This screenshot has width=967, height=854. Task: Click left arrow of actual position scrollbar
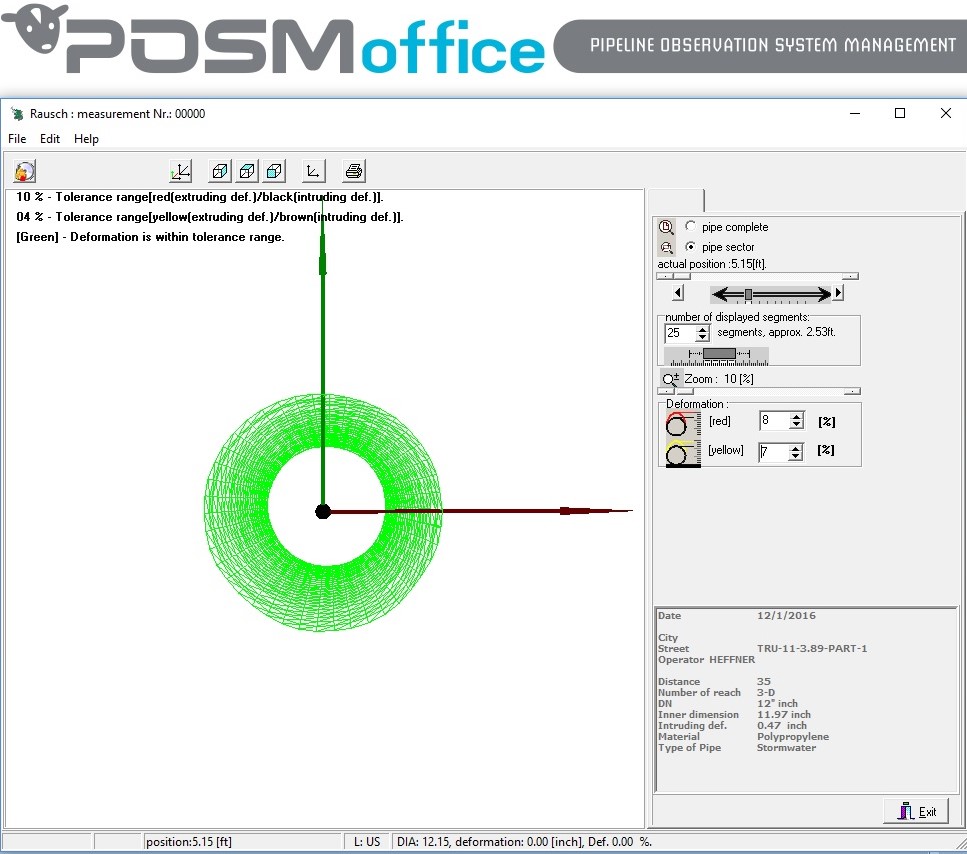tap(665, 276)
